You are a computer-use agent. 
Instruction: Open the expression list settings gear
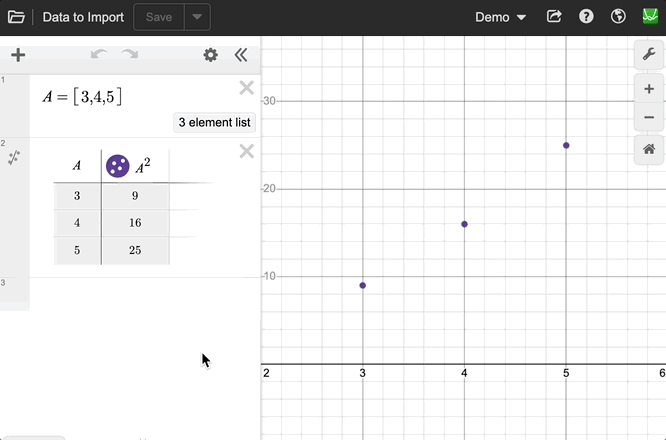210,55
